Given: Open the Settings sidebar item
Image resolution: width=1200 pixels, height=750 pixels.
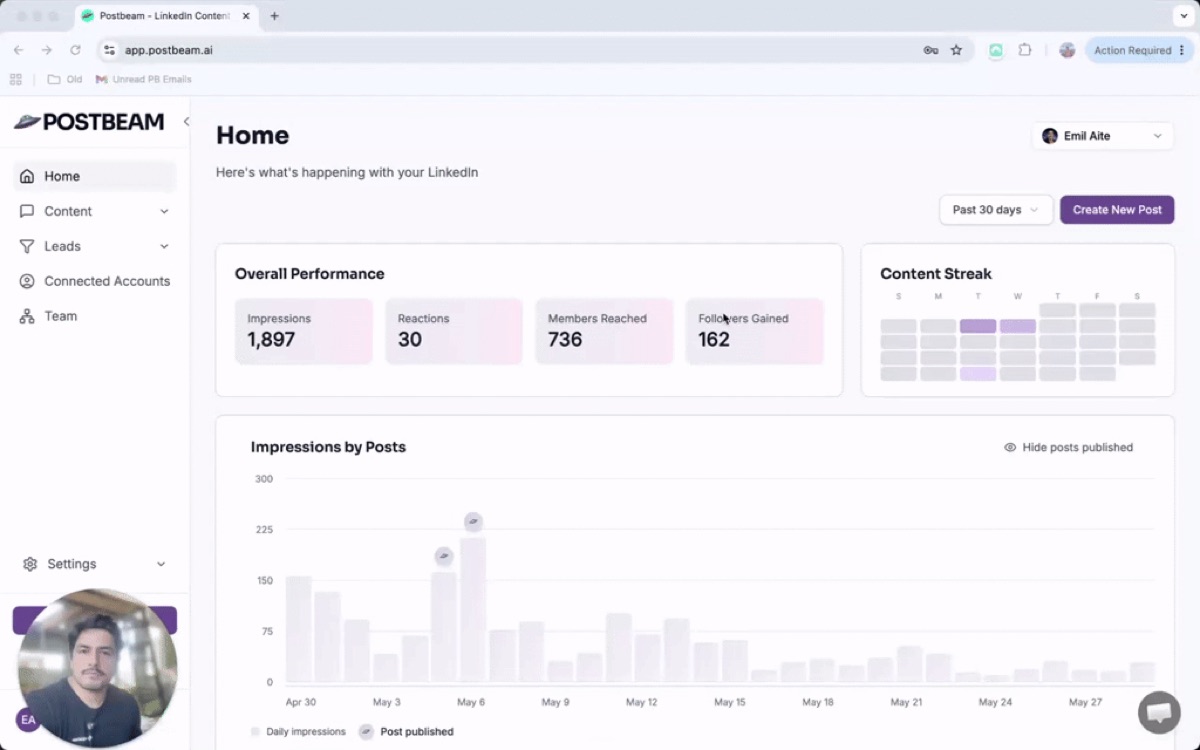Looking at the screenshot, I should click(95, 564).
